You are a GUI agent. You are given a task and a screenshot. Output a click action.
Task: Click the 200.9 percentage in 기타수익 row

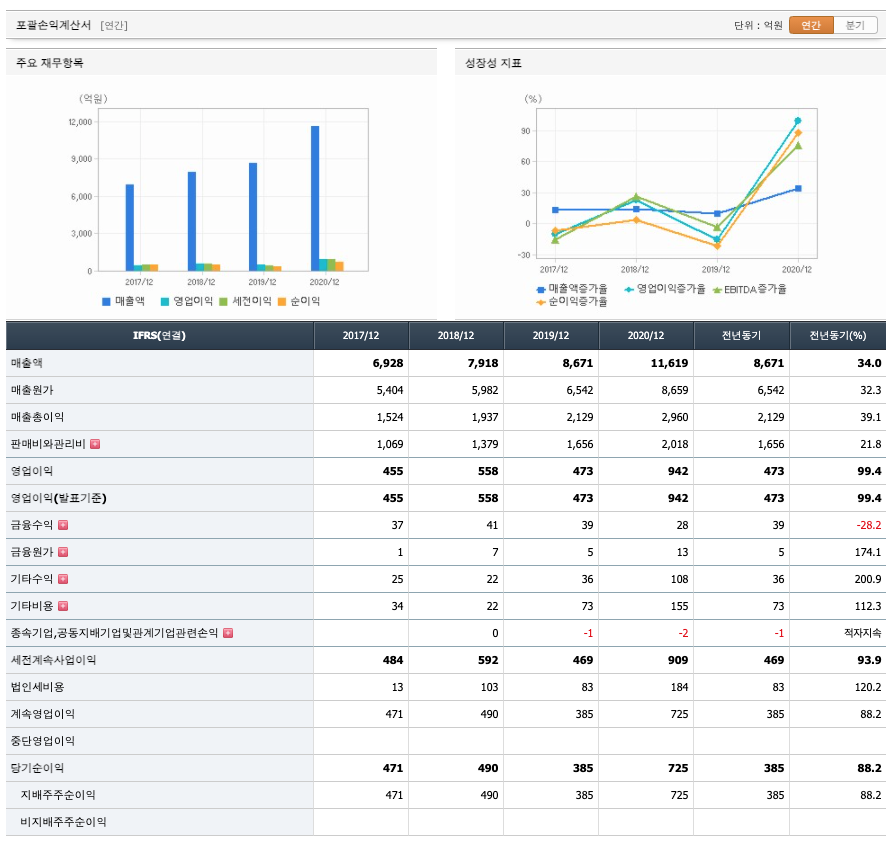pyautogui.click(x=868, y=579)
